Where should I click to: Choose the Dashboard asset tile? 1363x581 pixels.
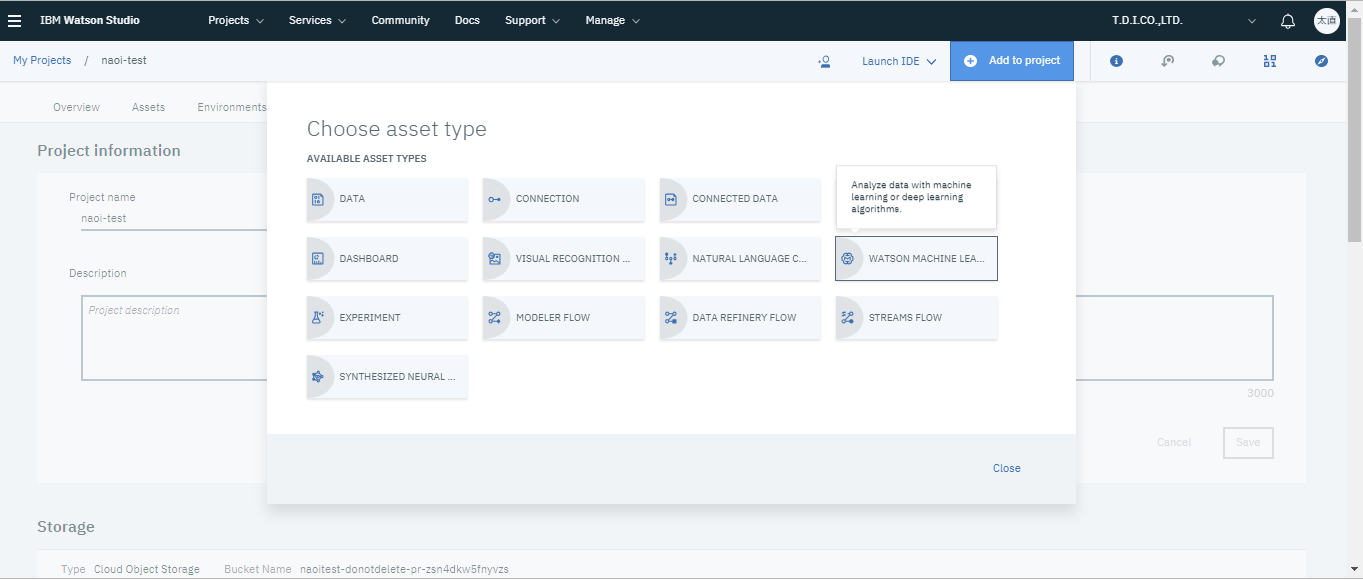(387, 258)
